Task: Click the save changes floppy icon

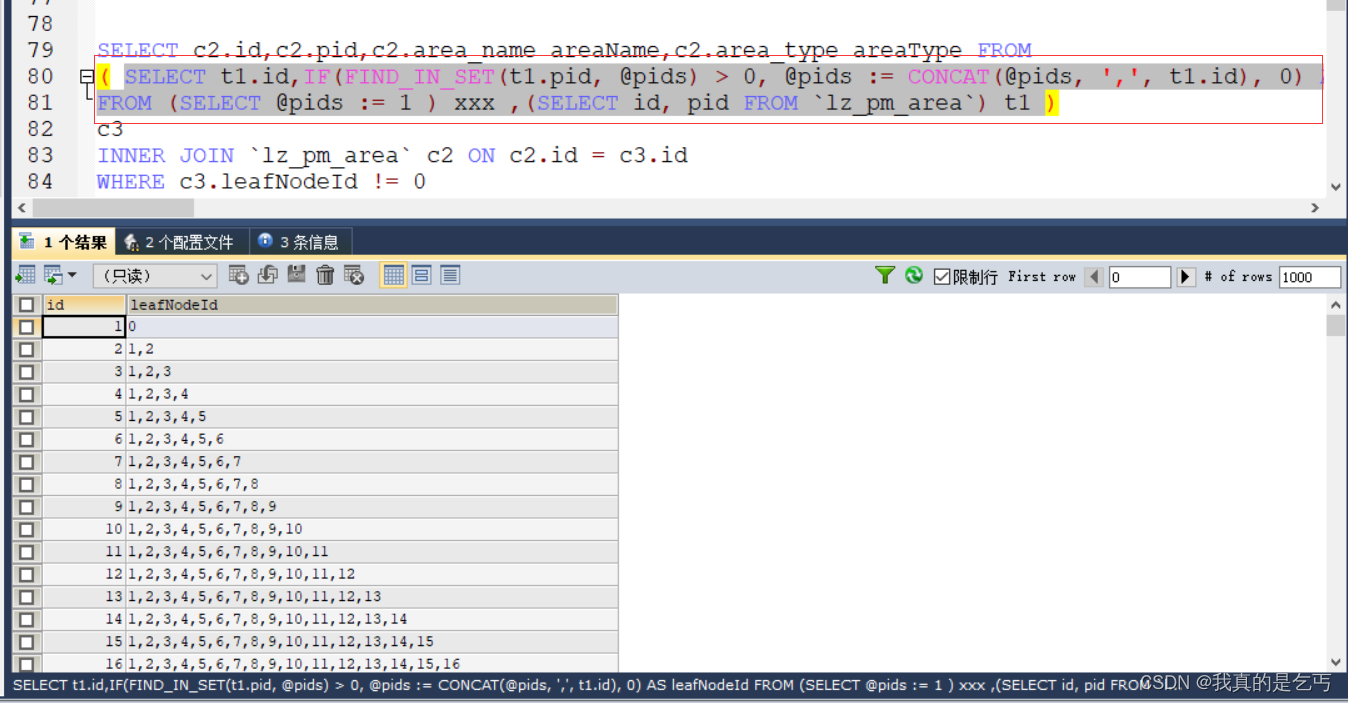Action: click(x=297, y=275)
